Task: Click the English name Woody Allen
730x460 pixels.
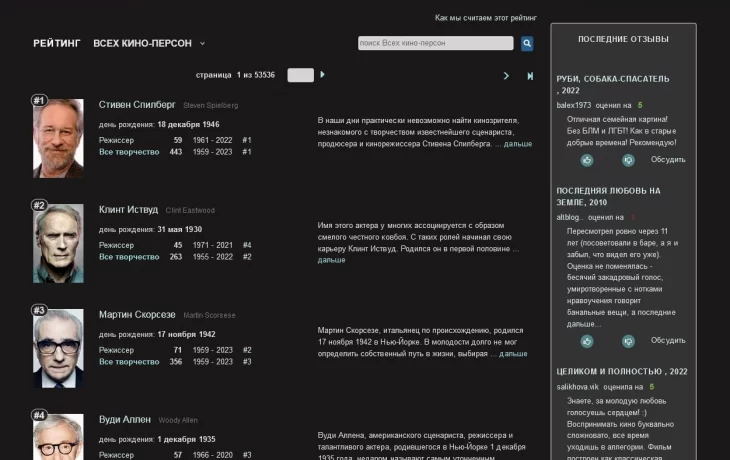Action: click(x=178, y=420)
